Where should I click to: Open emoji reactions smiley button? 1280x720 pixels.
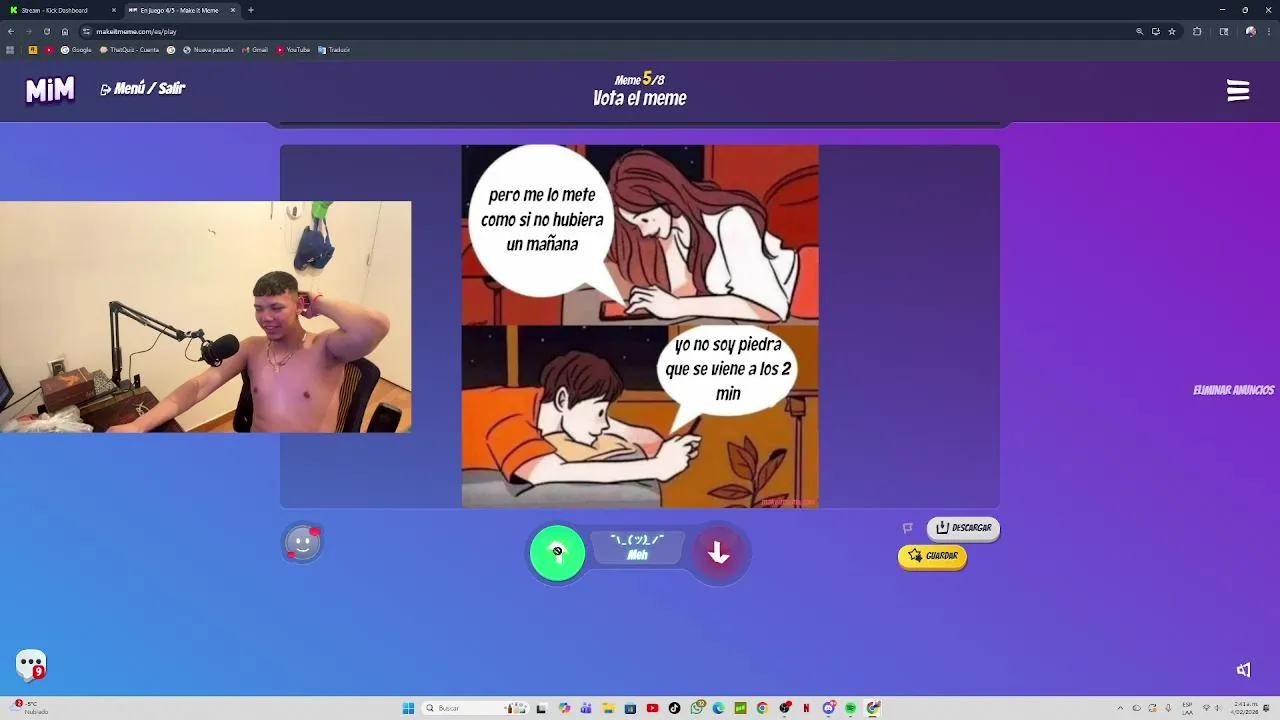302,543
